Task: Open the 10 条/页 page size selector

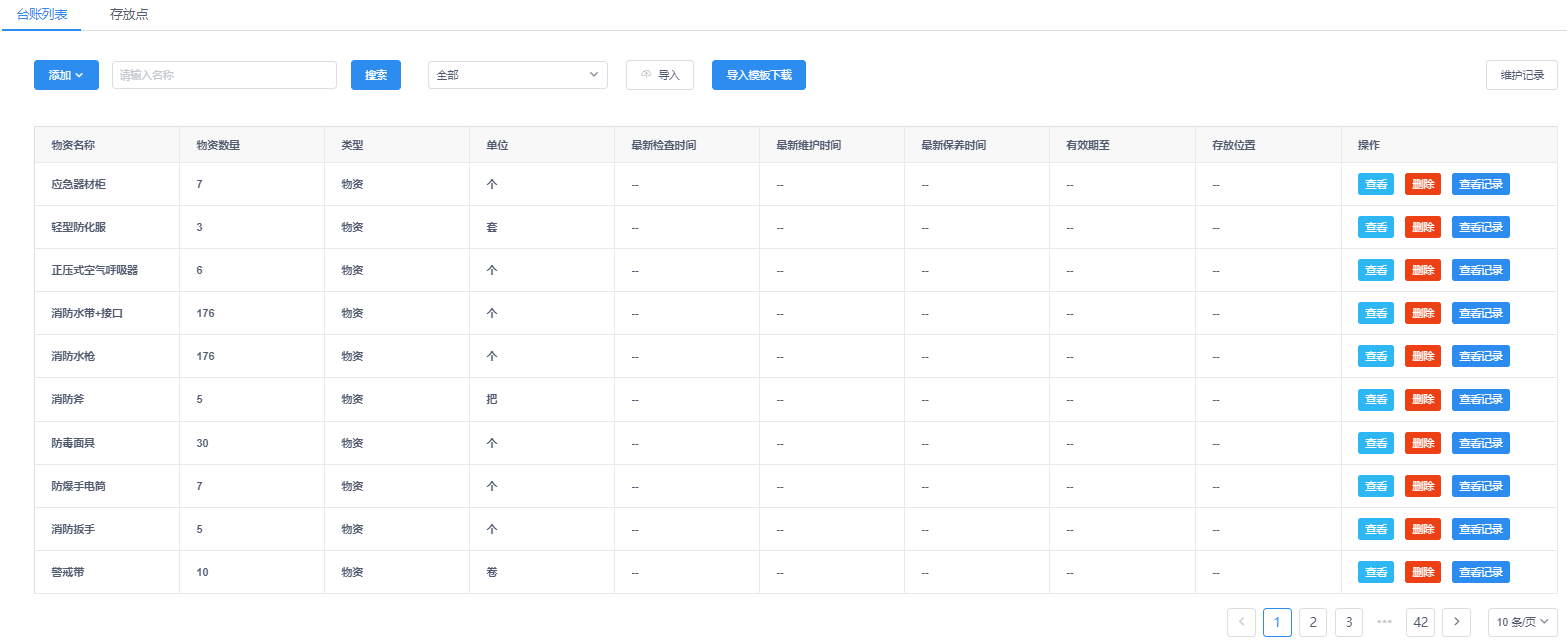Action: [1522, 622]
